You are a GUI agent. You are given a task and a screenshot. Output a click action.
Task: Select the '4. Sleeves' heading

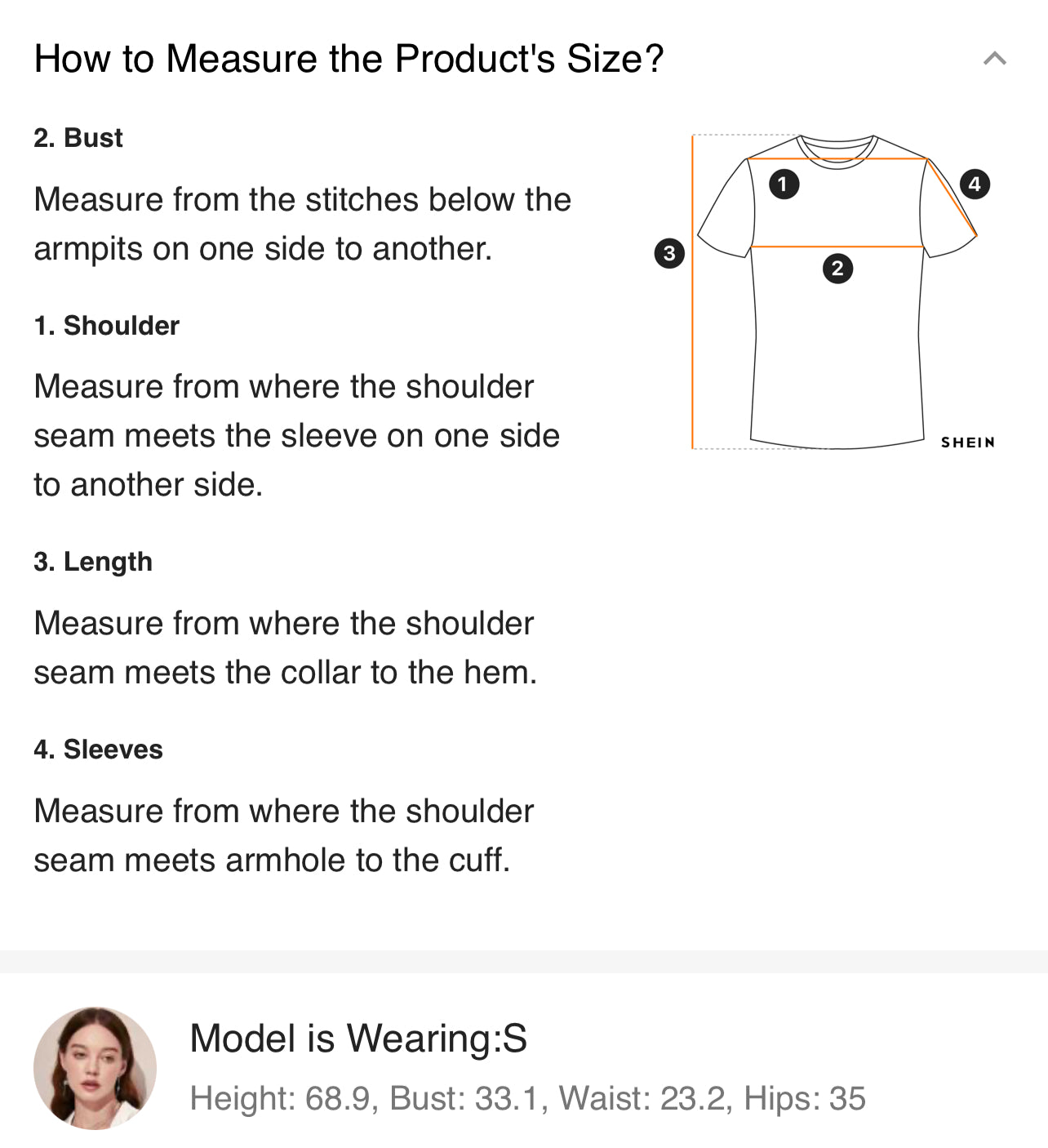98,750
